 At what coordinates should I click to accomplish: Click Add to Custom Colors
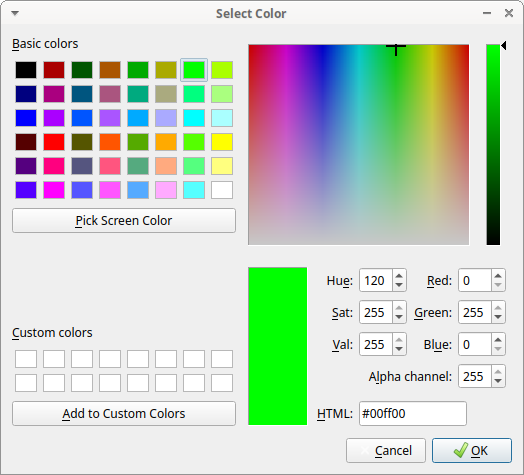(124, 413)
